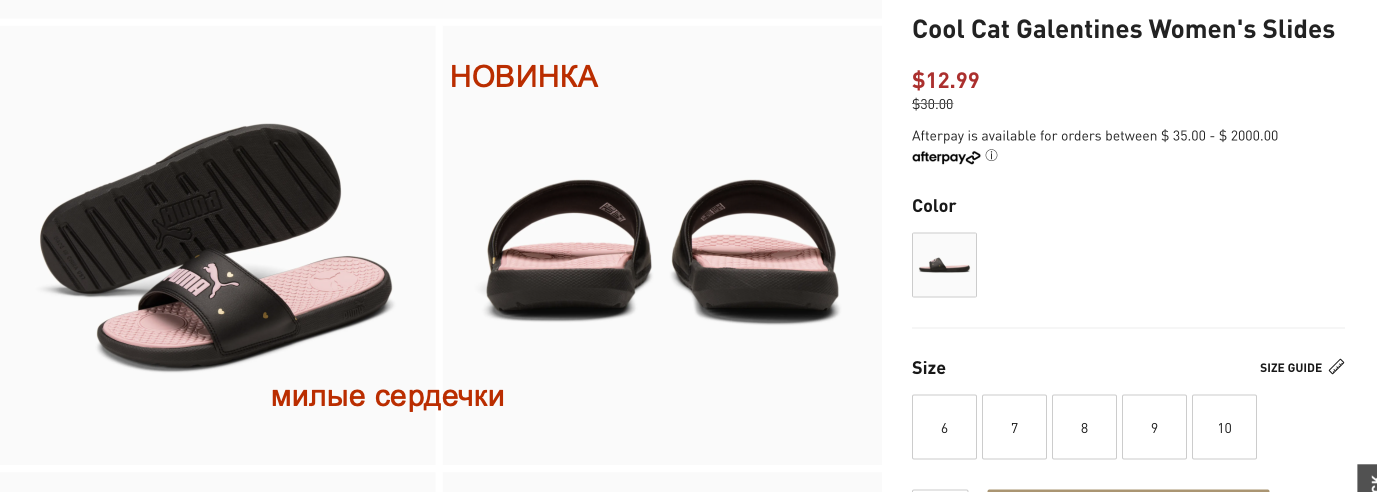This screenshot has height=492, width=1377.
Task: Open the SIZE GUIDE link
Action: pos(1291,368)
